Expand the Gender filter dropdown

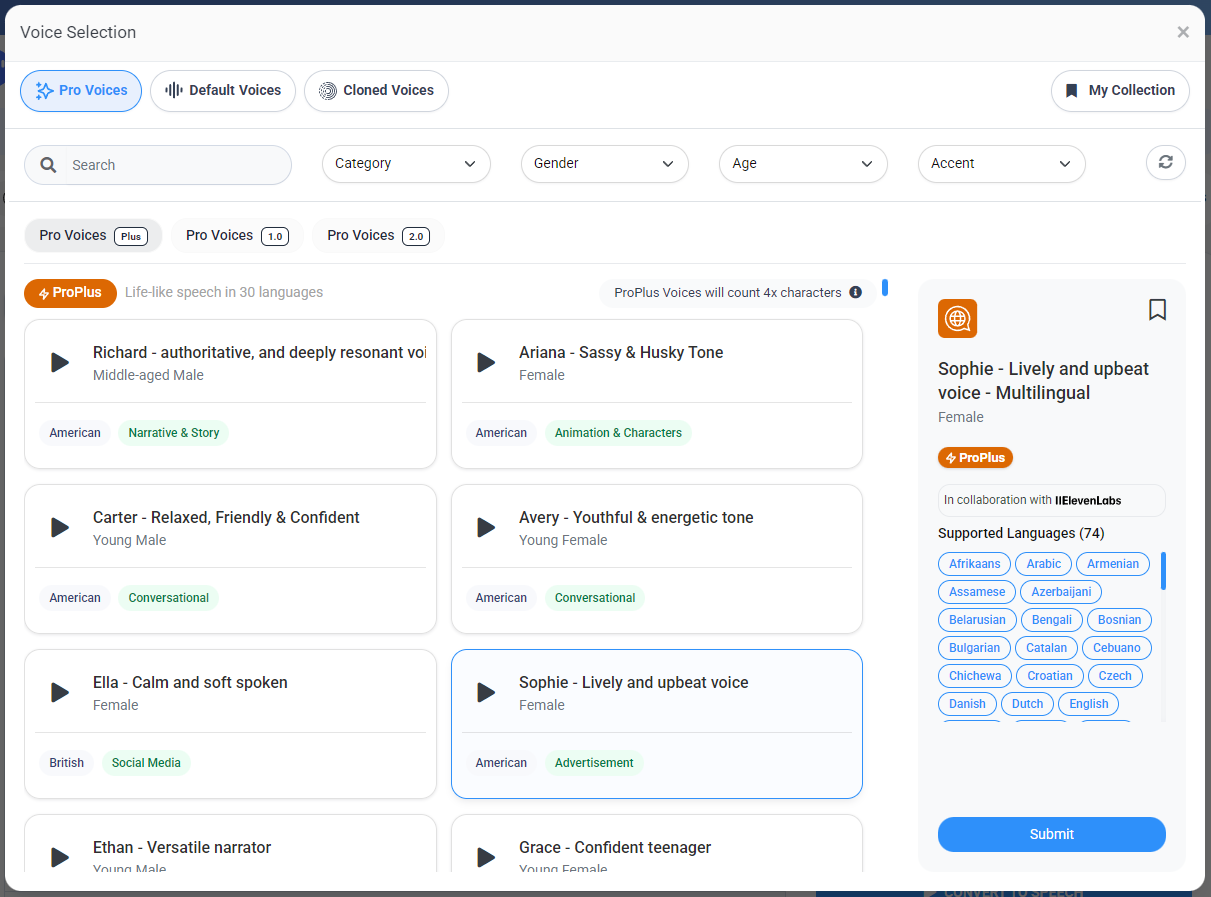[604, 164]
